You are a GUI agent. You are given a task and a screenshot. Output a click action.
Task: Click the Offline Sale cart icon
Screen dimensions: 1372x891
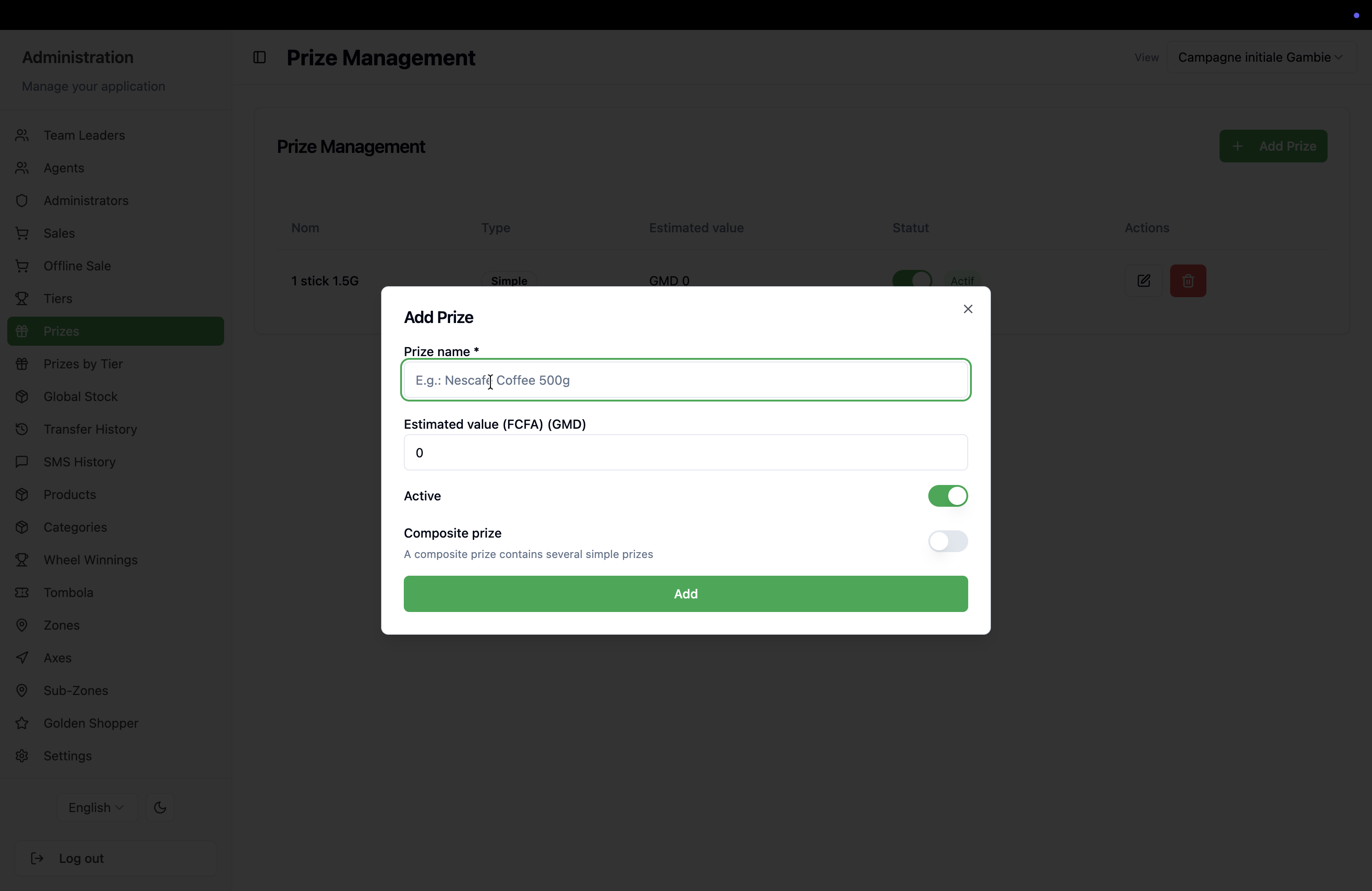pos(22,266)
